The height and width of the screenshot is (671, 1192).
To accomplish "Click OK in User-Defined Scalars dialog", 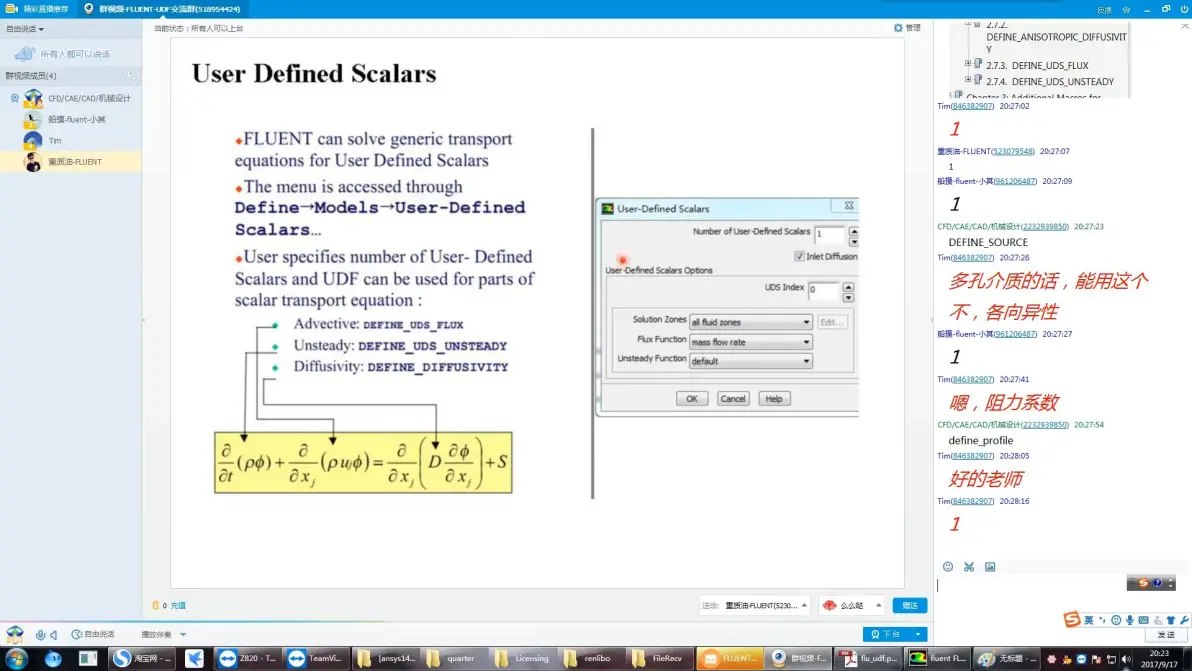I will coord(692,399).
